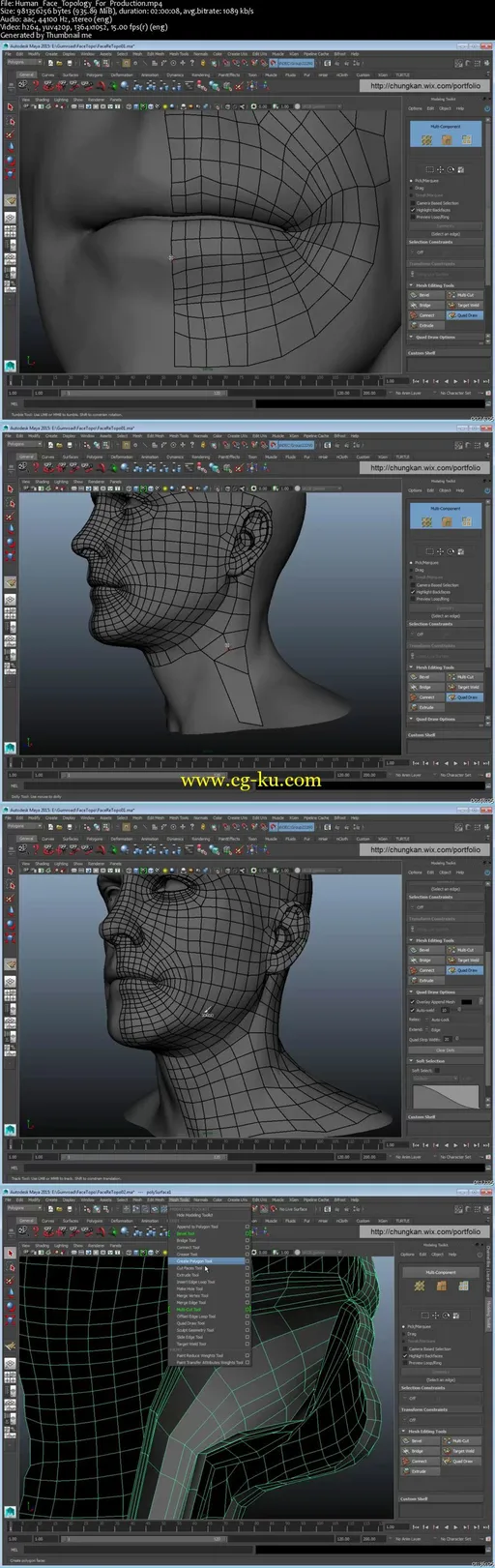Select the Bridge tool in the third frame's toolkit
Screen dimensions: 495x1568
coord(426,961)
